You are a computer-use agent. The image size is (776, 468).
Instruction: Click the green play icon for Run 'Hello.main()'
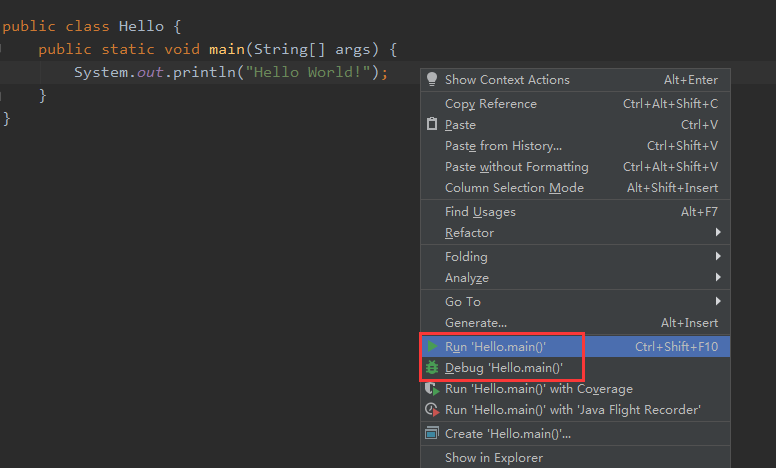click(x=433, y=346)
